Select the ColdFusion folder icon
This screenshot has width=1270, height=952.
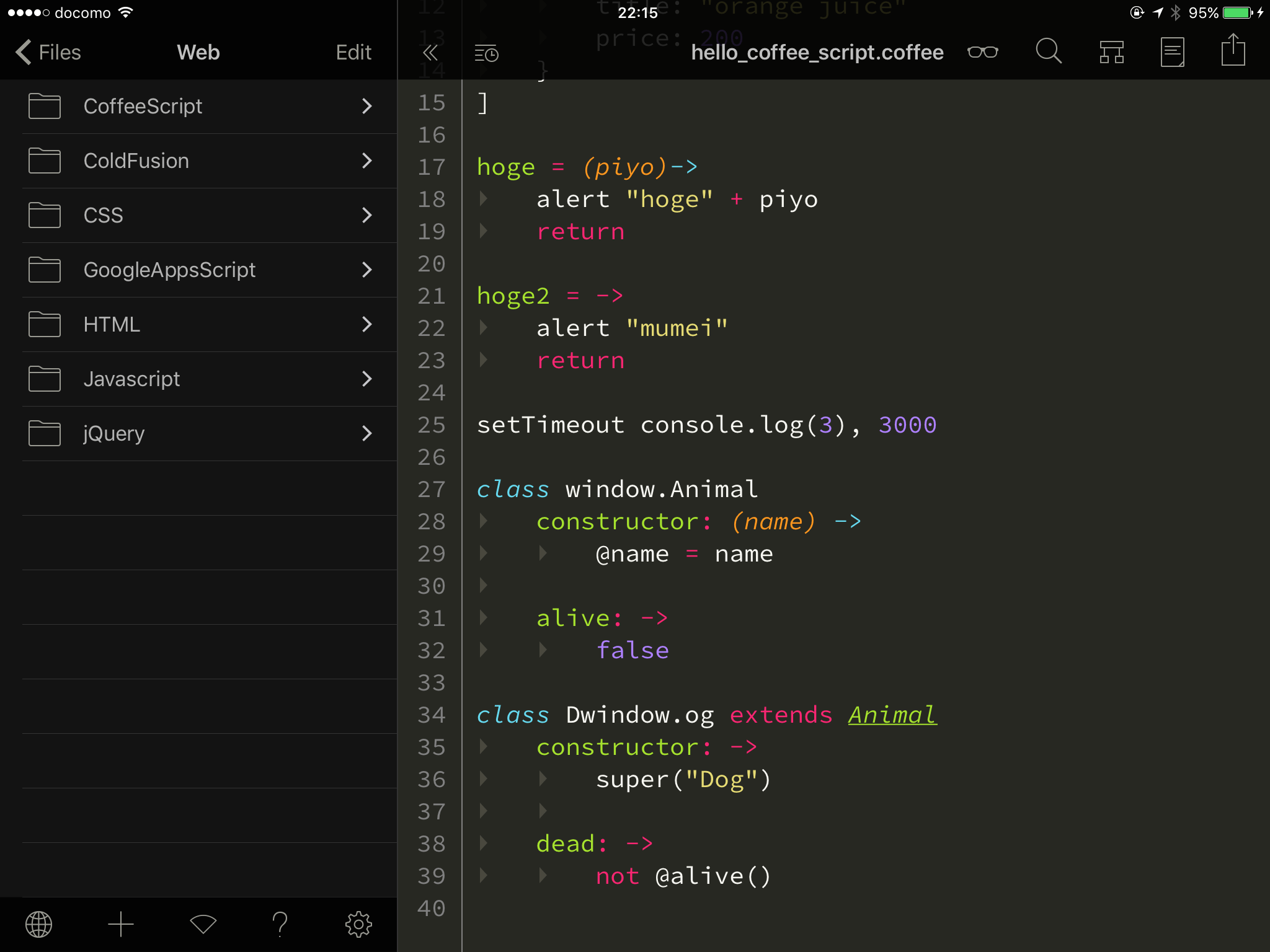45,161
